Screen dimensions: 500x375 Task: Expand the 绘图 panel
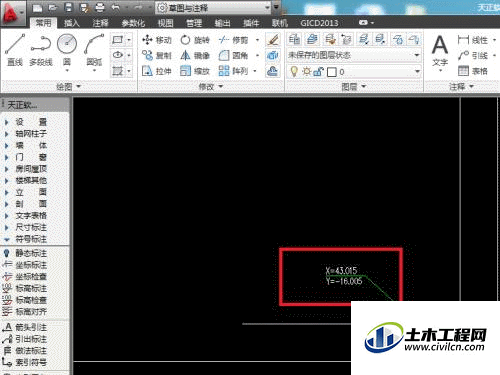pyautogui.click(x=68, y=87)
